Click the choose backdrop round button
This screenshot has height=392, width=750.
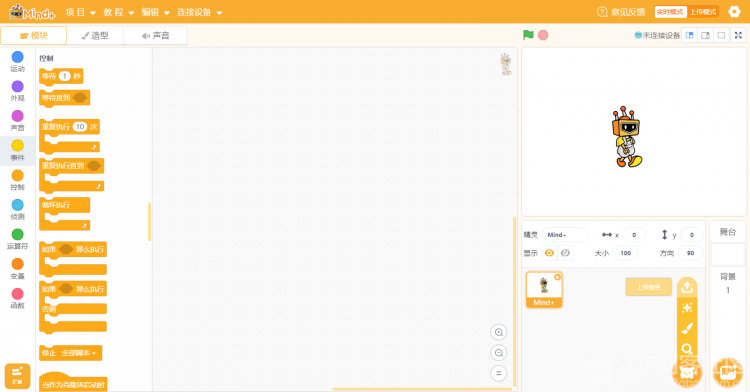pos(728,372)
